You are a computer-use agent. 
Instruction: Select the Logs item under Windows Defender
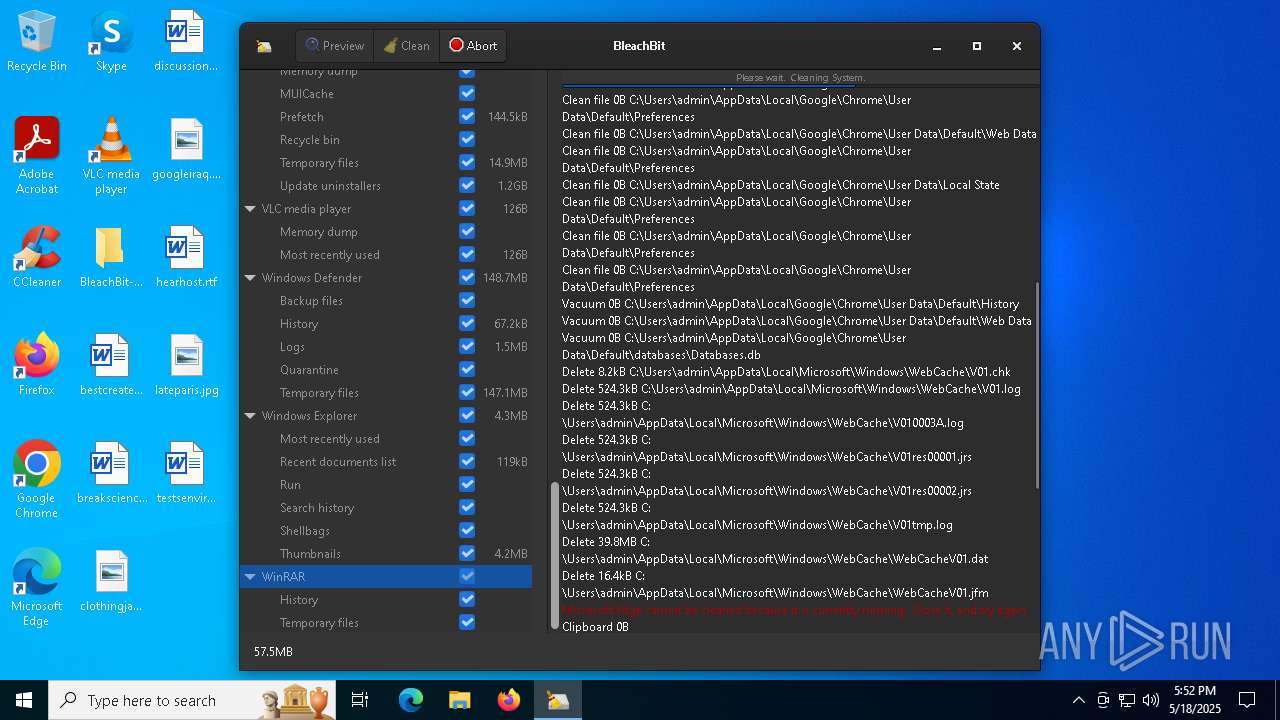point(292,347)
